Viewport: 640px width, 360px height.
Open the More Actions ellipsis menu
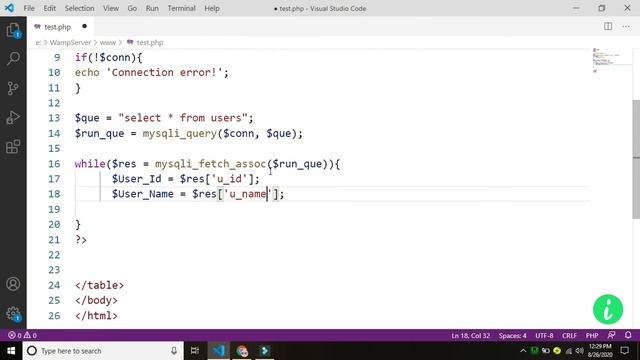click(626, 27)
